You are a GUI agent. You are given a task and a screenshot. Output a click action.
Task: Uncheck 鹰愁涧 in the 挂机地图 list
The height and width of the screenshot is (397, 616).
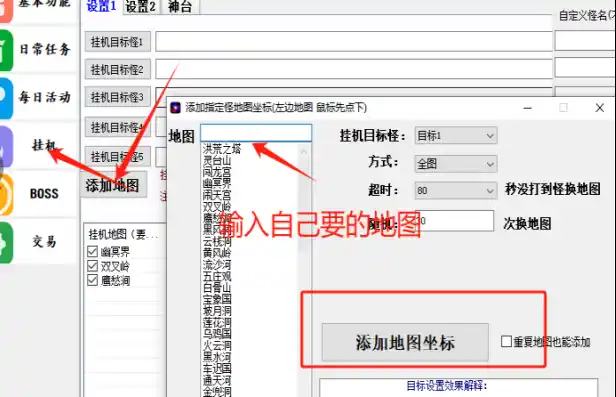click(x=92, y=280)
